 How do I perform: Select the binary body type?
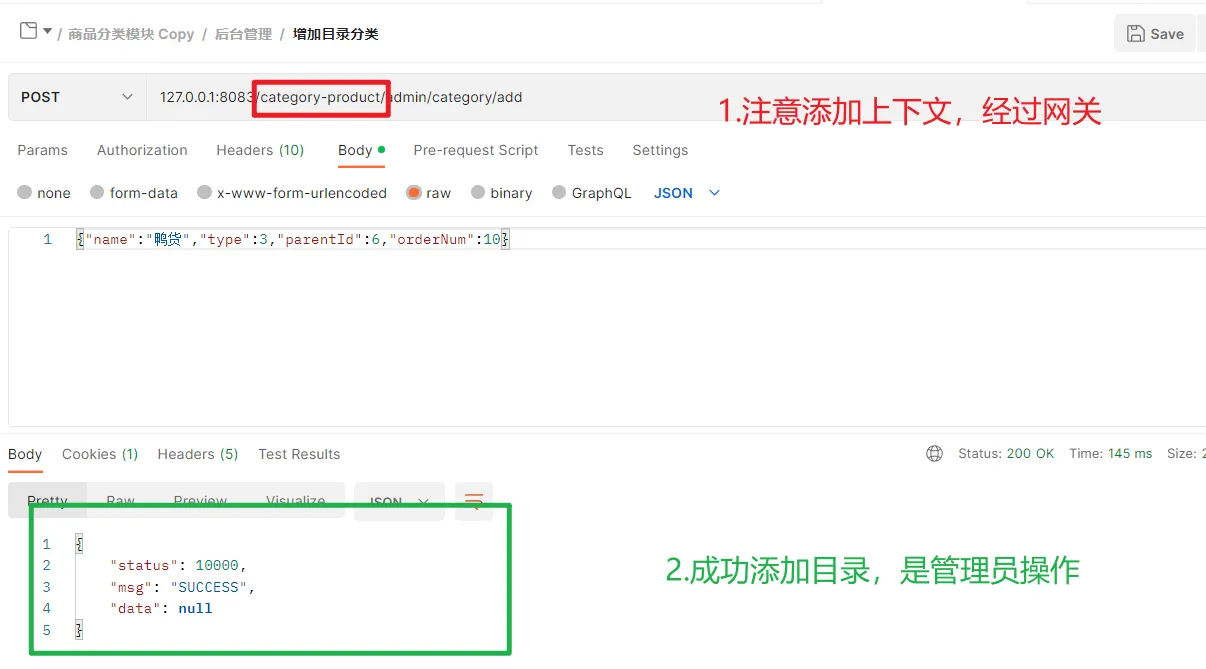click(502, 193)
